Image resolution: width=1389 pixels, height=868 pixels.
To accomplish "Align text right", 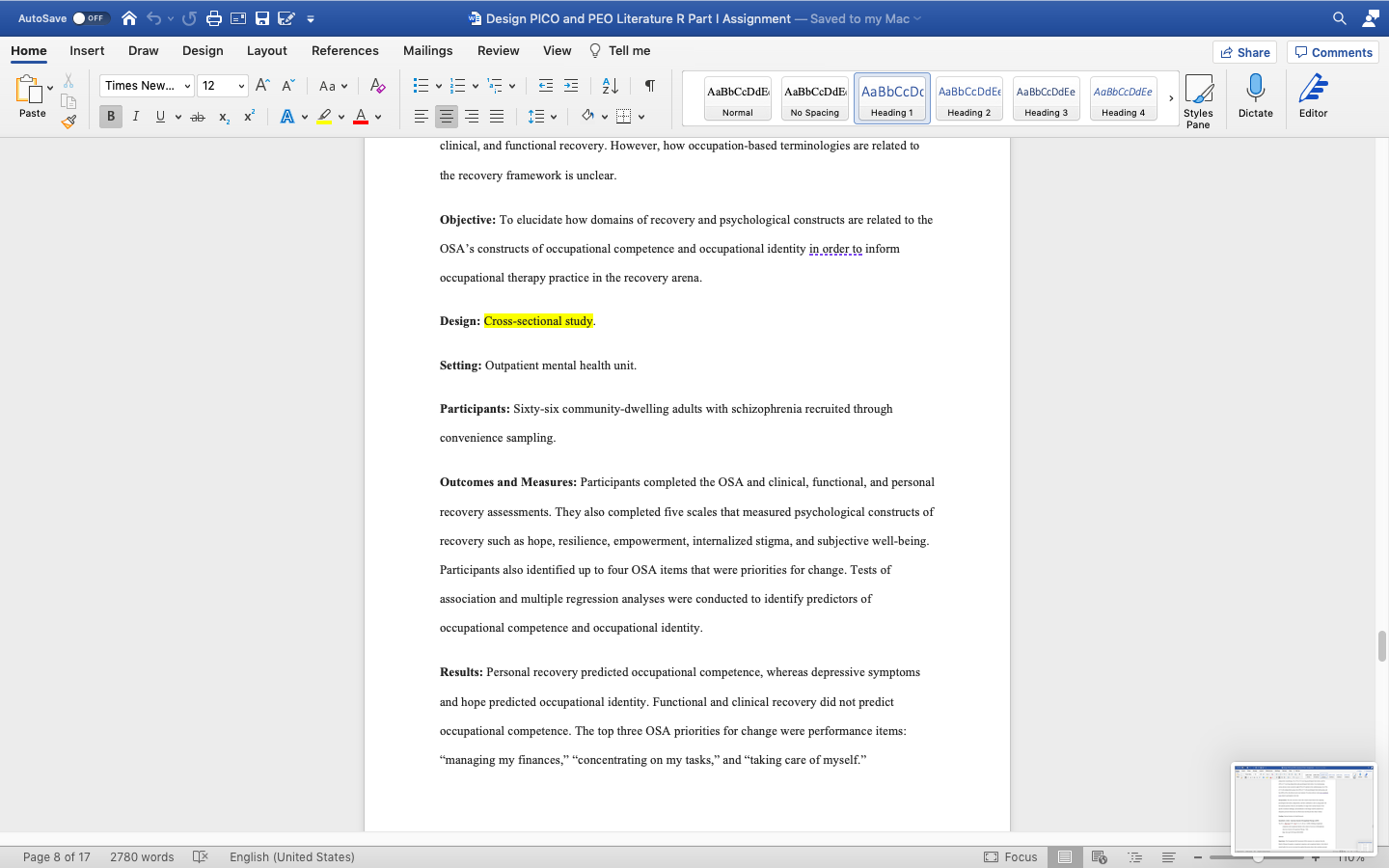I will [x=472, y=117].
